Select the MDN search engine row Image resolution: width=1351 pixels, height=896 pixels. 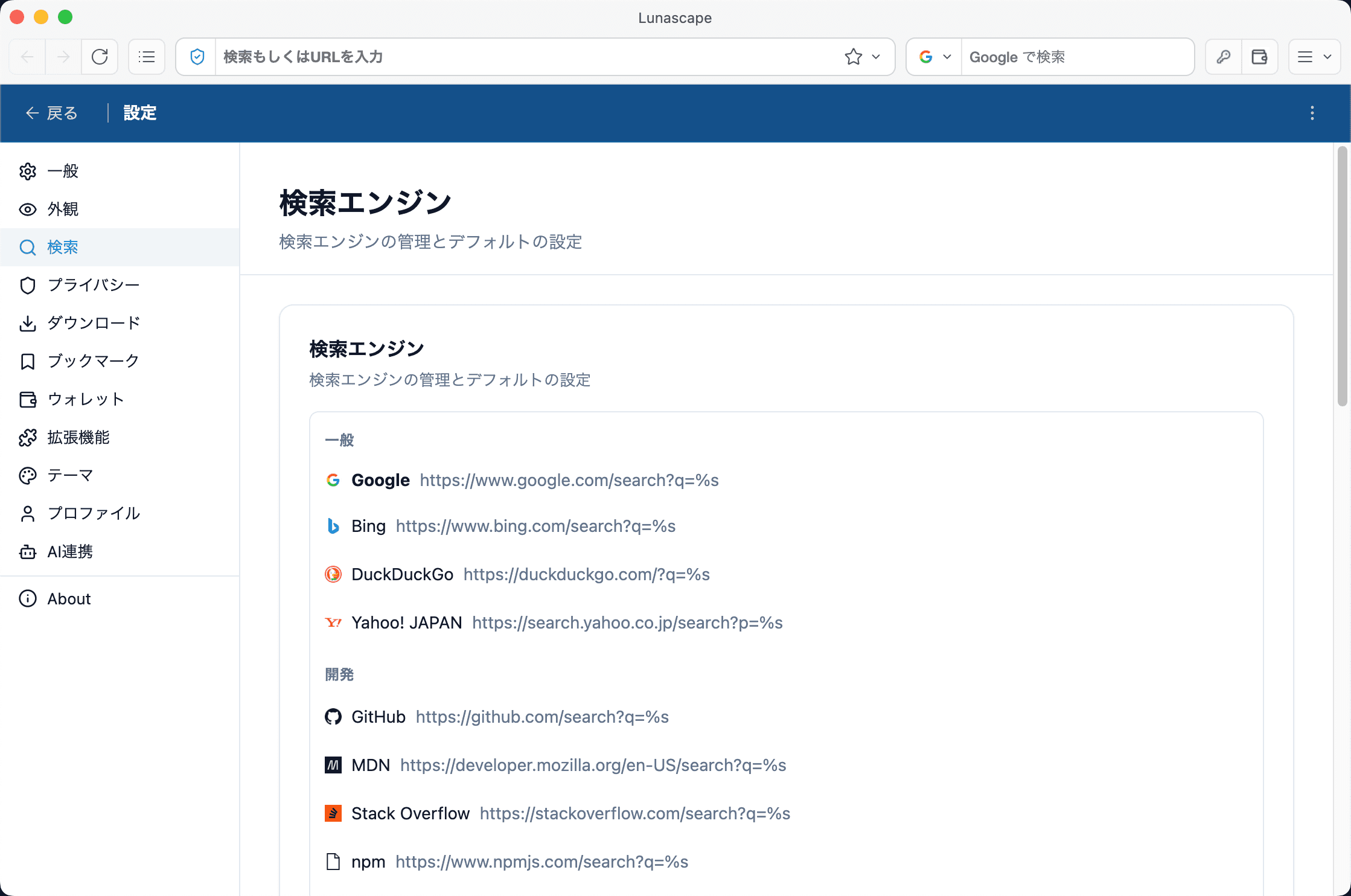[786, 765]
